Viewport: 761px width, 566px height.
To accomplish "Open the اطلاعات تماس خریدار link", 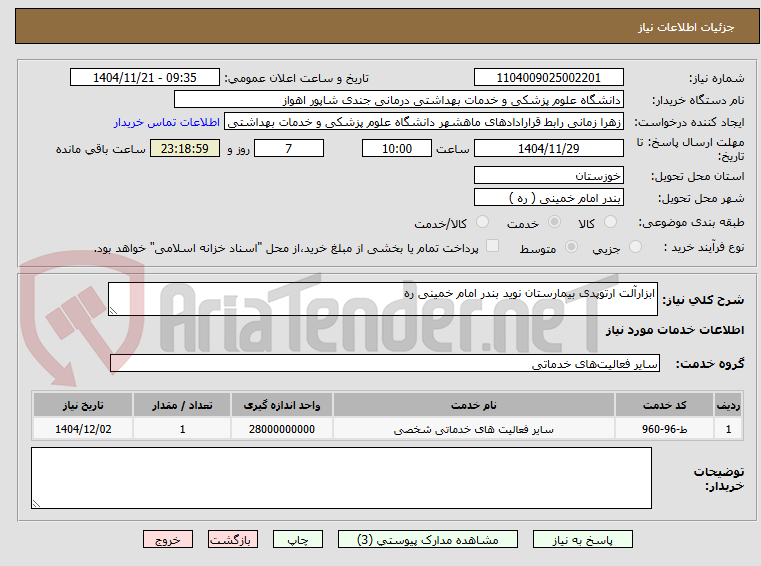I will point(167,122).
